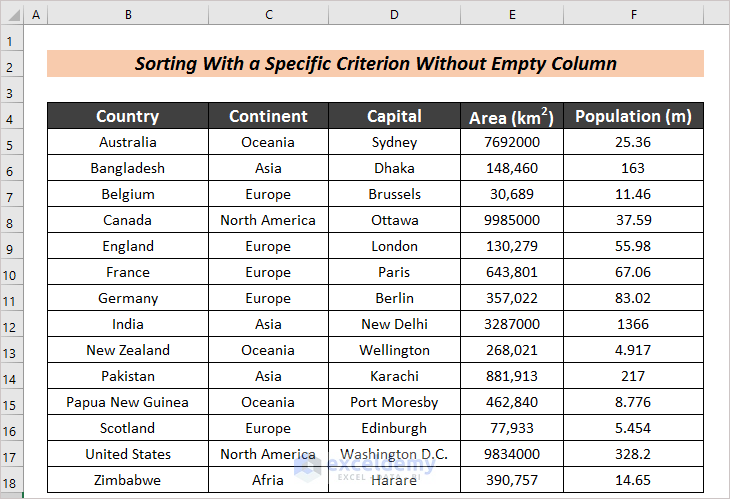730x499 pixels.
Task: Click Canada's area value 9985000
Action: (x=511, y=220)
